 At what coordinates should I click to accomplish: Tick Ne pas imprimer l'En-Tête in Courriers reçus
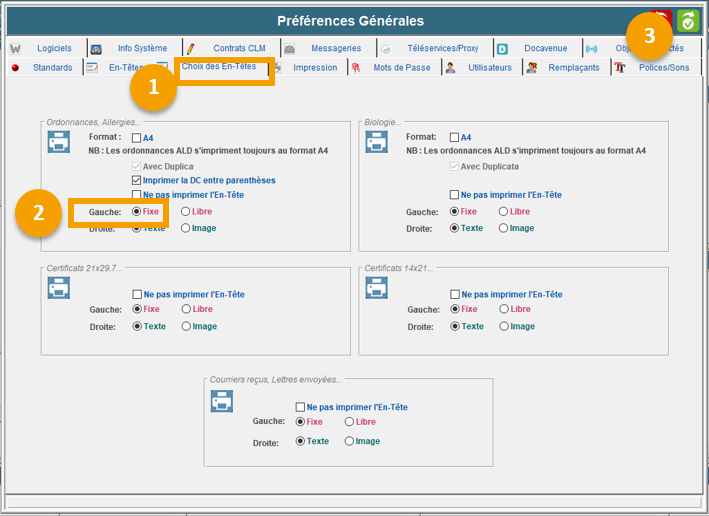coord(300,407)
